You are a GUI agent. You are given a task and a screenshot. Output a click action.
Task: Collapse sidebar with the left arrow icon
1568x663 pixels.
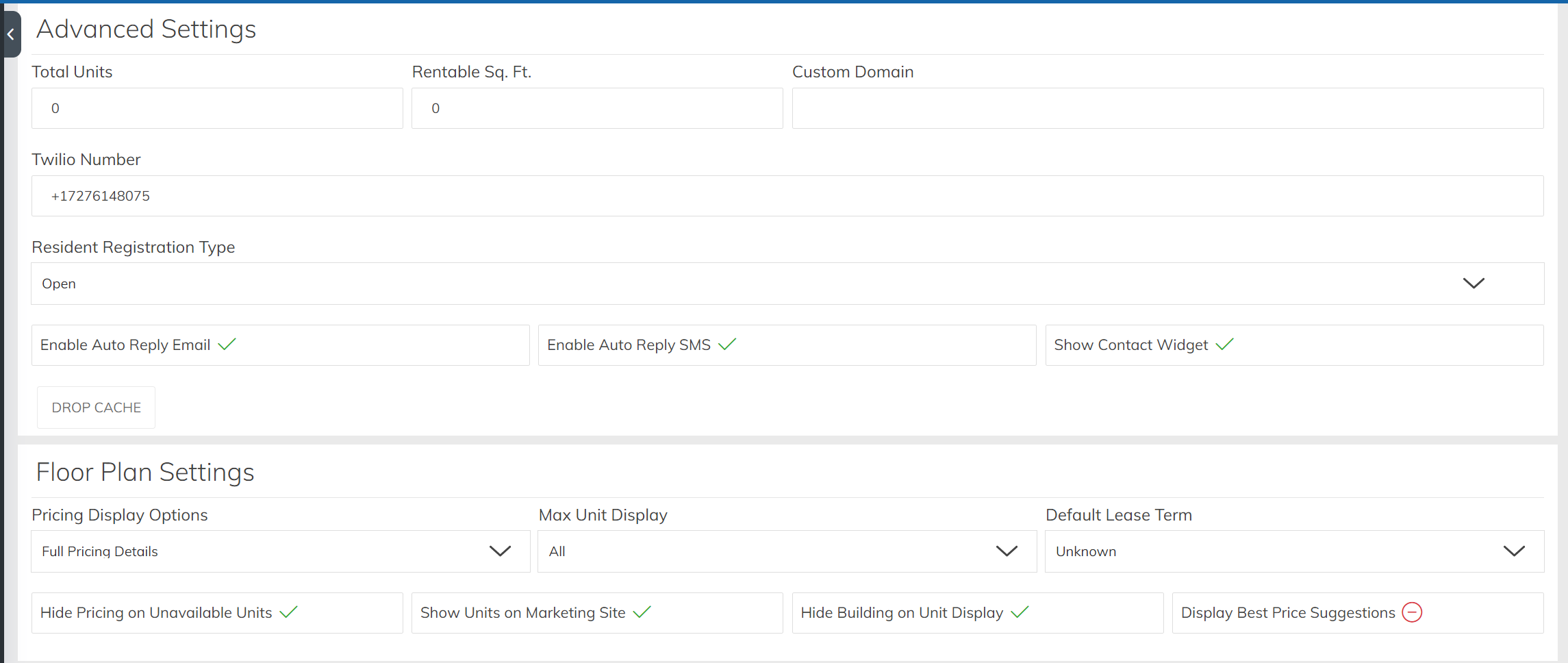tap(11, 34)
